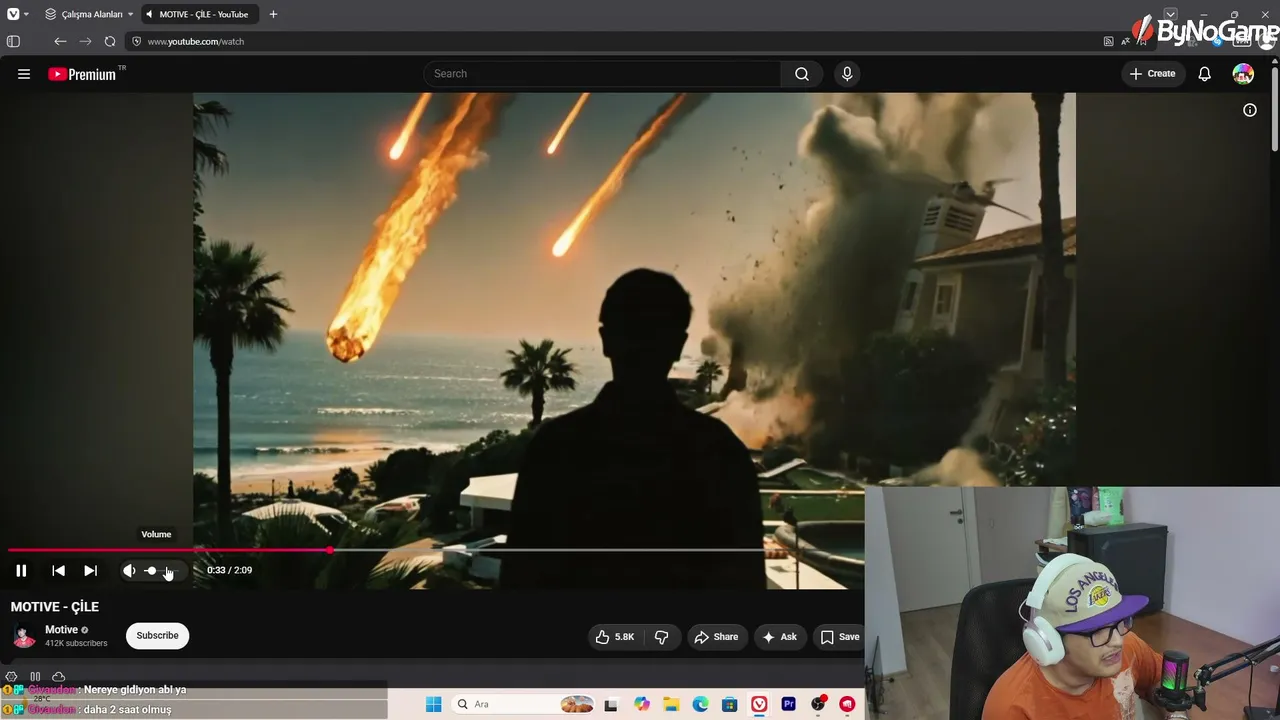Click the search magnifier button
The image size is (1280, 720).
[802, 74]
